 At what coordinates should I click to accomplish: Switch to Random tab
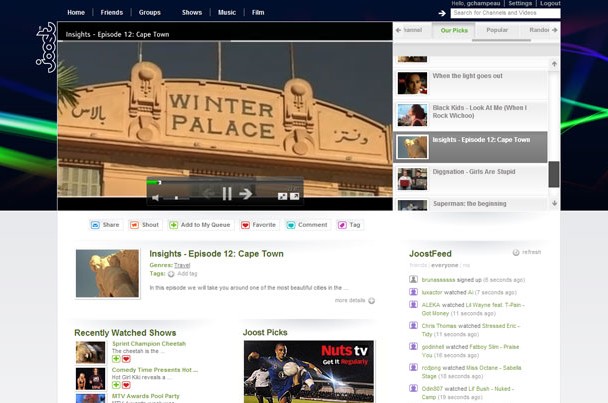click(539, 30)
